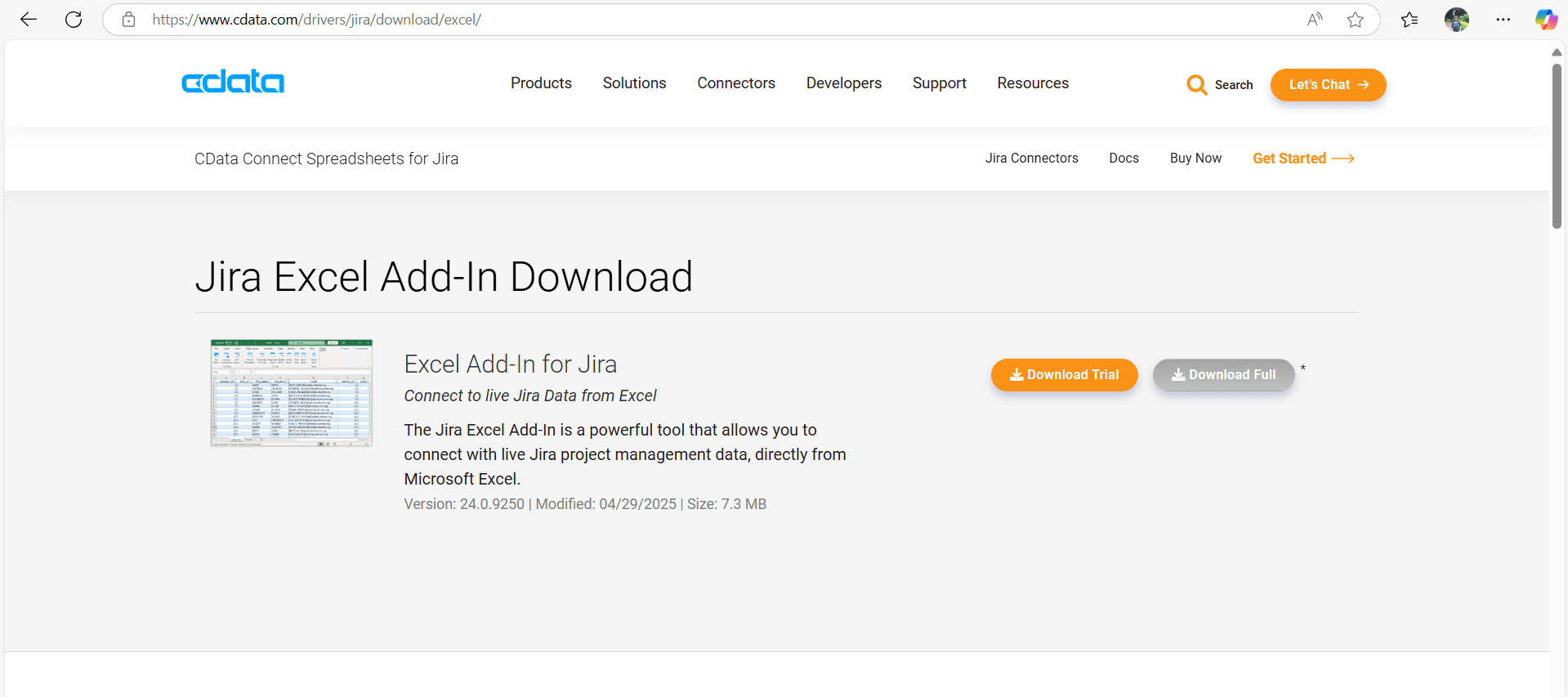Open the browser profile avatar
Image resolution: width=1568 pixels, height=697 pixels.
pos(1457,20)
